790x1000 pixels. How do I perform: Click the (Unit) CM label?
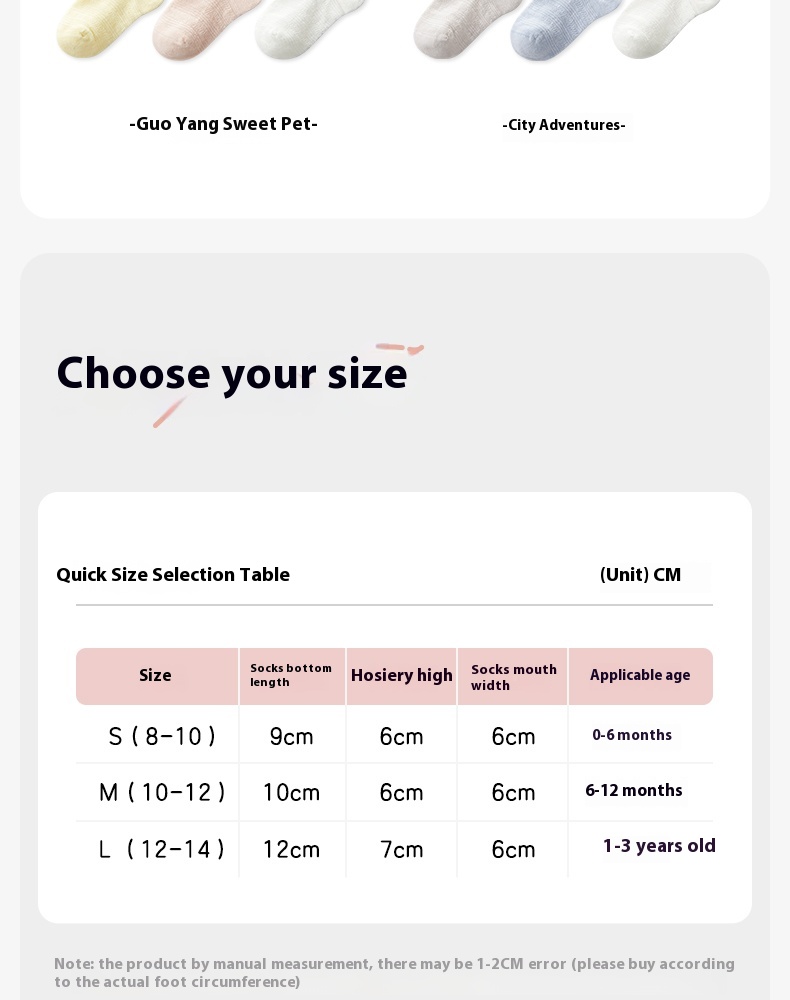(640, 575)
